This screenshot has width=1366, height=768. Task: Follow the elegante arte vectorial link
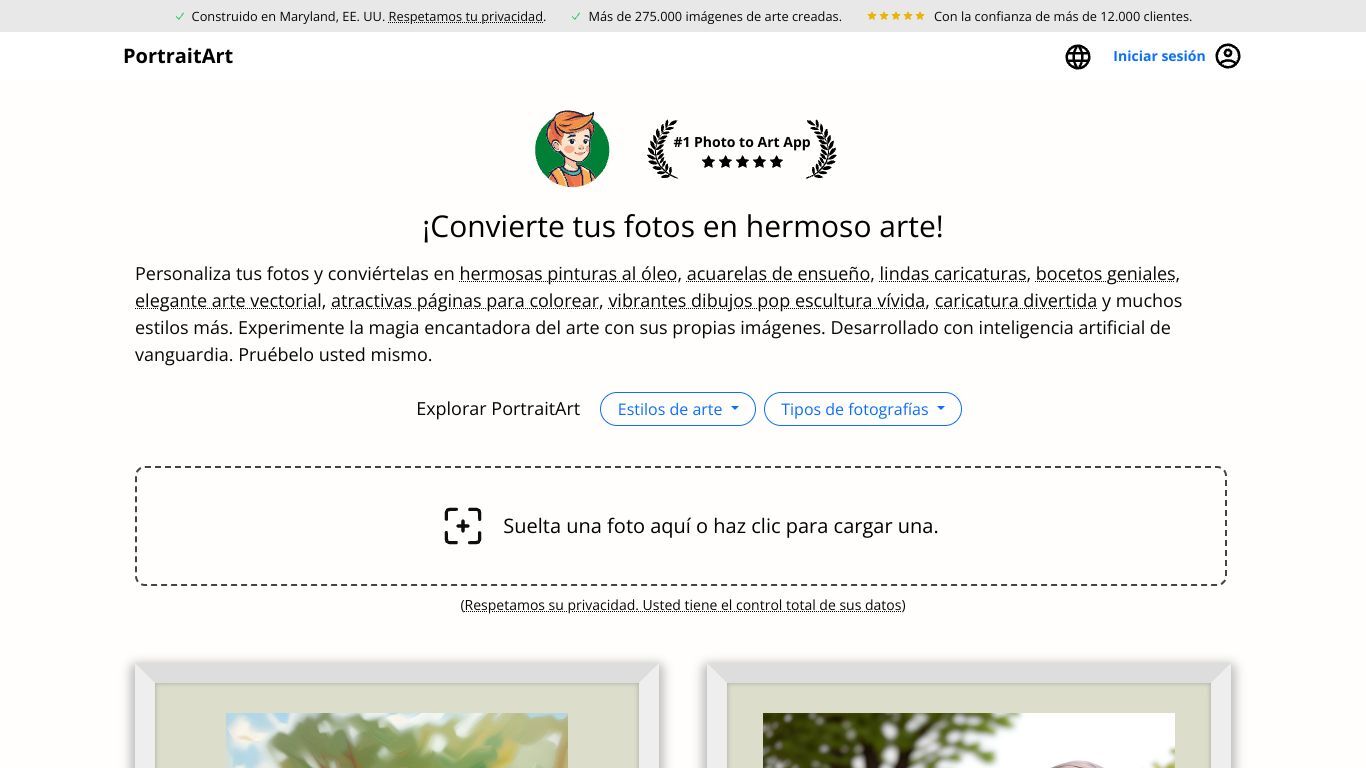[x=229, y=301]
